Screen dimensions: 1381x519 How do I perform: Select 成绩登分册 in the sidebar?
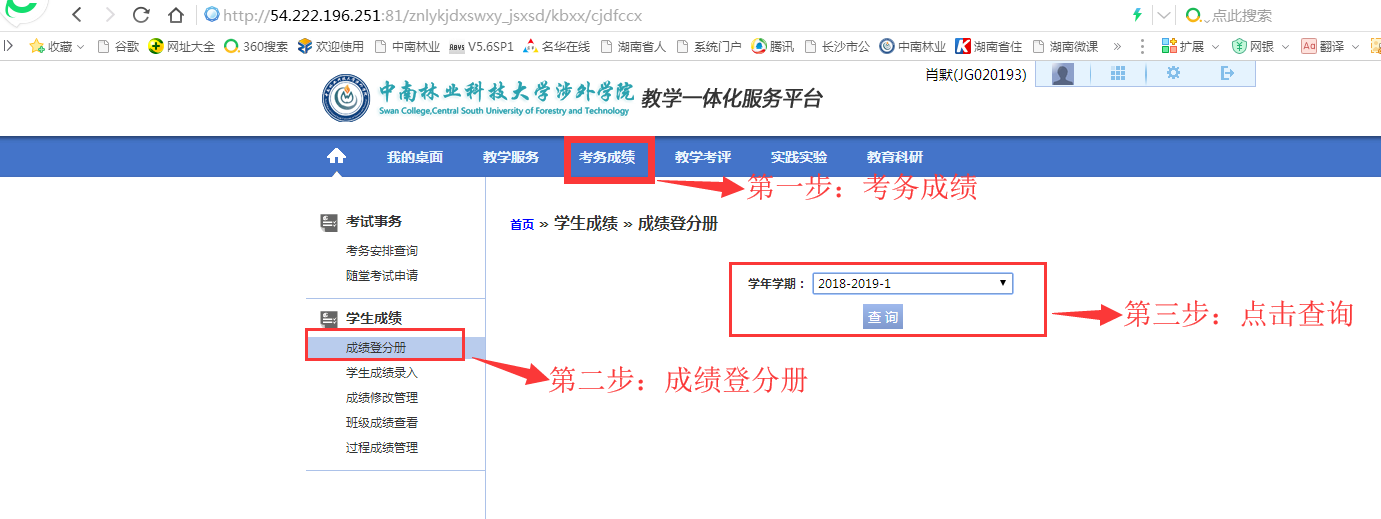click(376, 348)
